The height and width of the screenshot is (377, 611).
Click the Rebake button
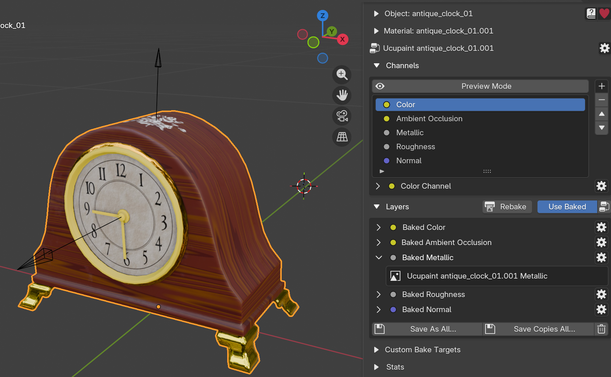pos(507,207)
